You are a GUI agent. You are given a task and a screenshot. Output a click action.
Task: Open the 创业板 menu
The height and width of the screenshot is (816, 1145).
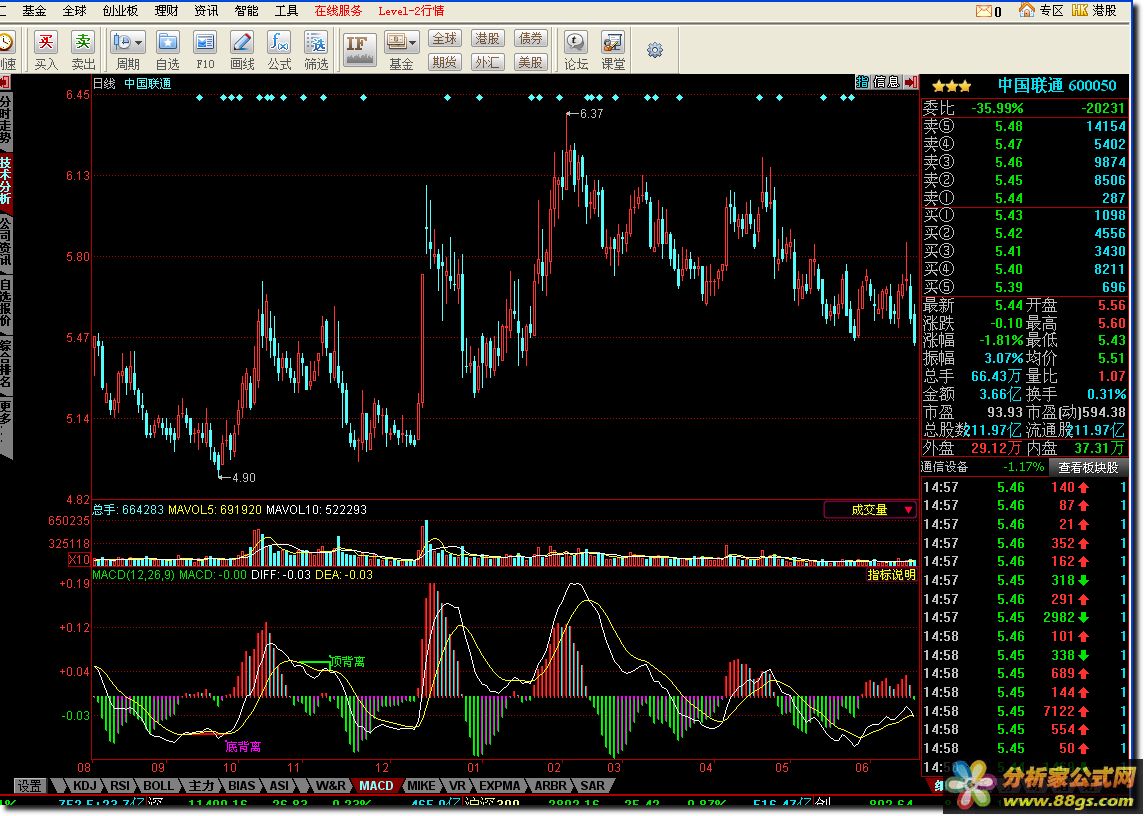coord(120,11)
